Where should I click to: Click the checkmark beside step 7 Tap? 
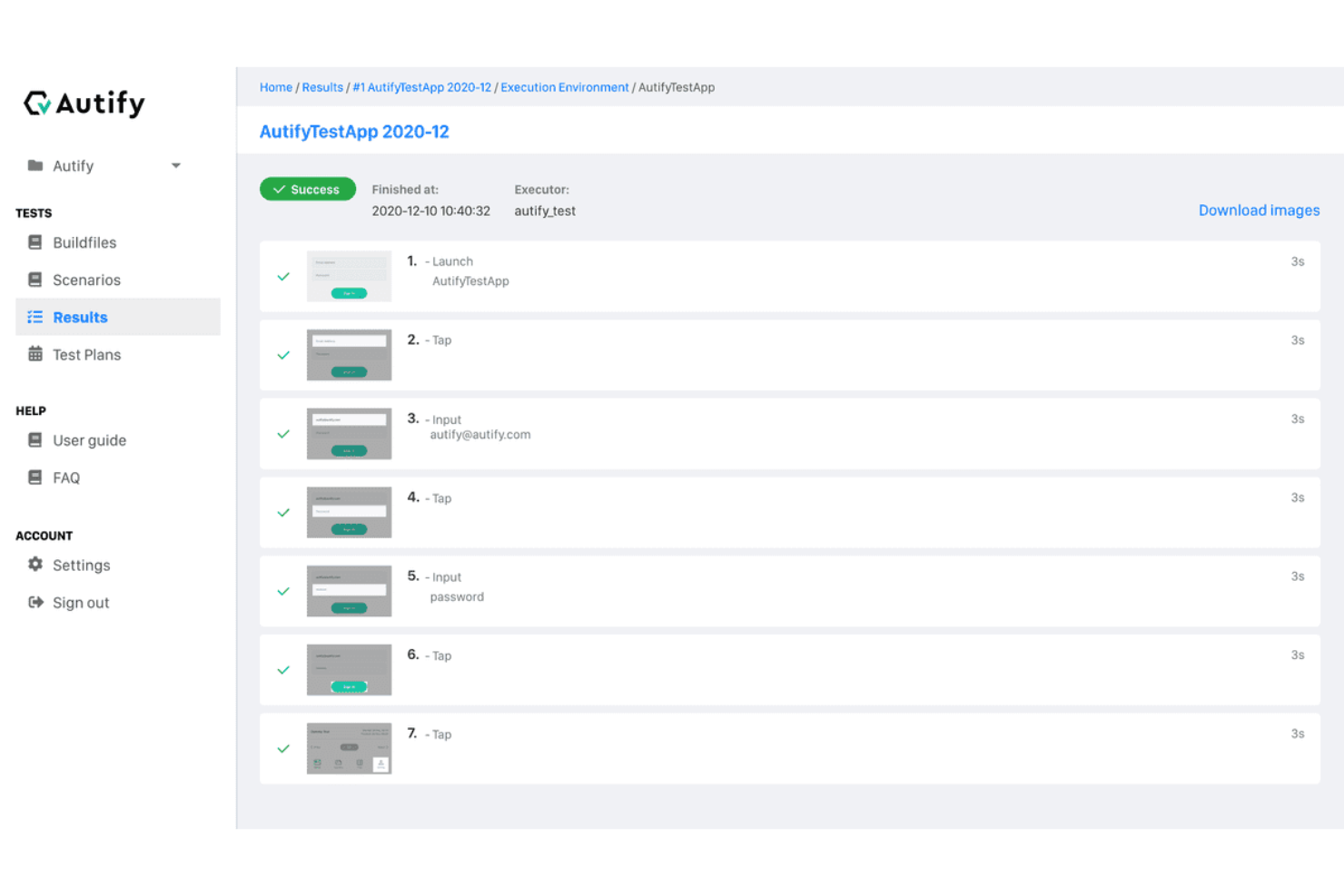click(282, 749)
